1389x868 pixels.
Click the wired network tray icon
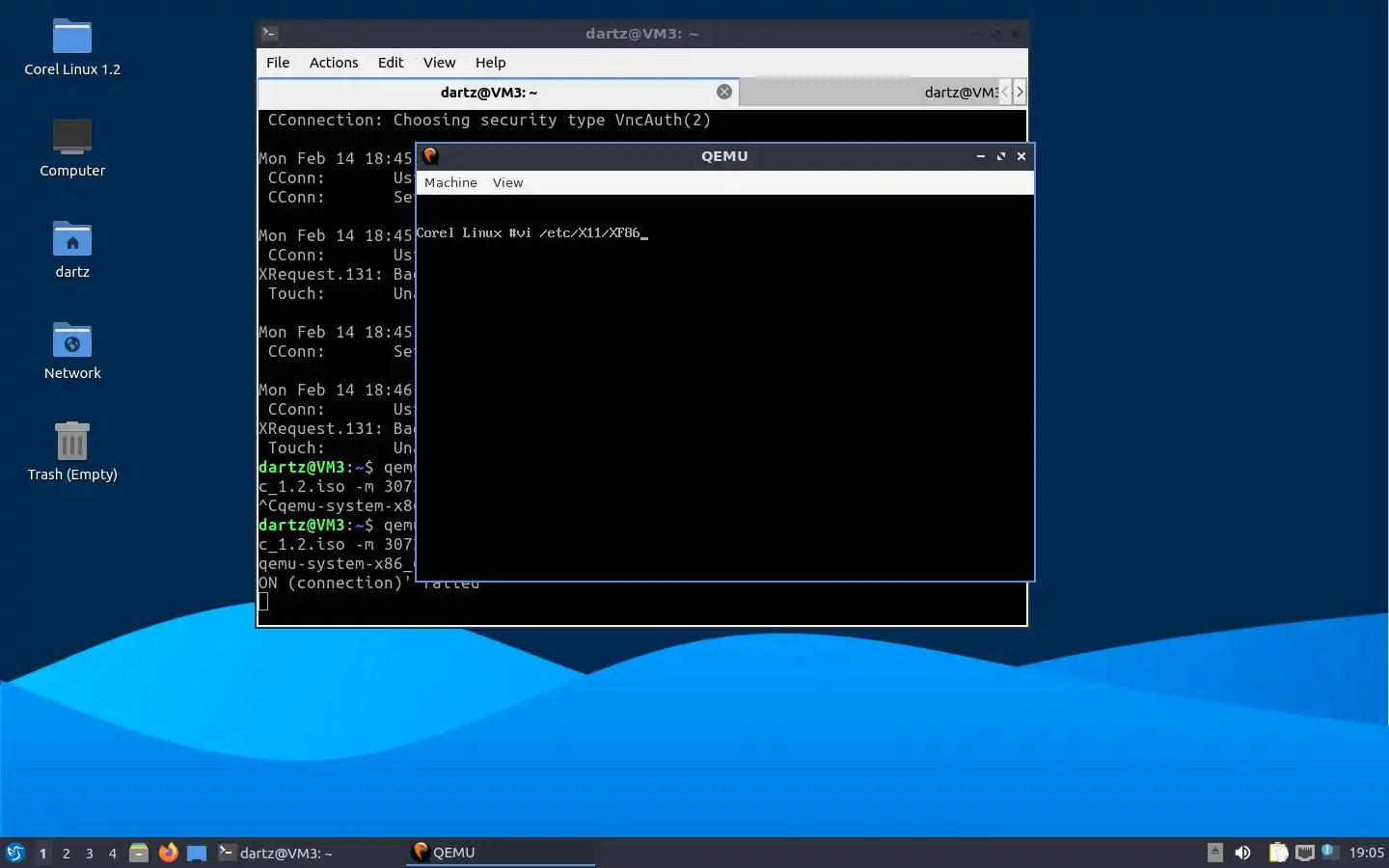[x=1305, y=853]
